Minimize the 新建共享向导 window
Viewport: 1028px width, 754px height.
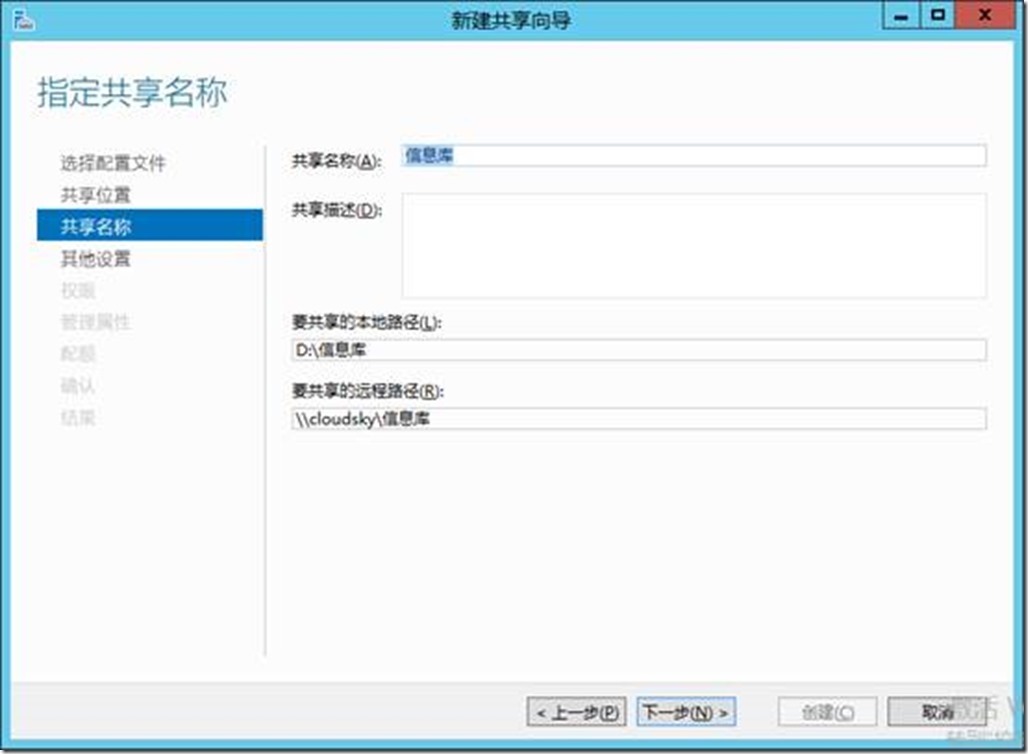pos(901,16)
